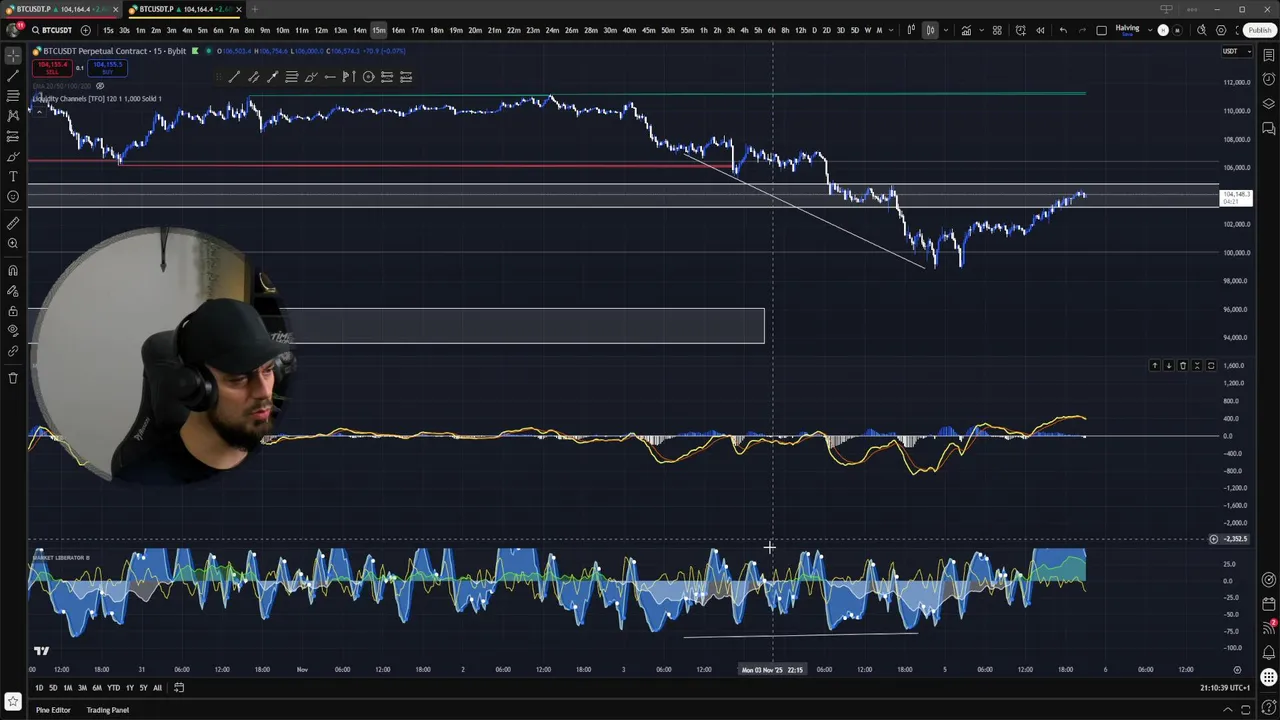Image resolution: width=1280 pixels, height=720 pixels.
Task: Start bar replay mode
Action: pyautogui.click(x=1040, y=30)
